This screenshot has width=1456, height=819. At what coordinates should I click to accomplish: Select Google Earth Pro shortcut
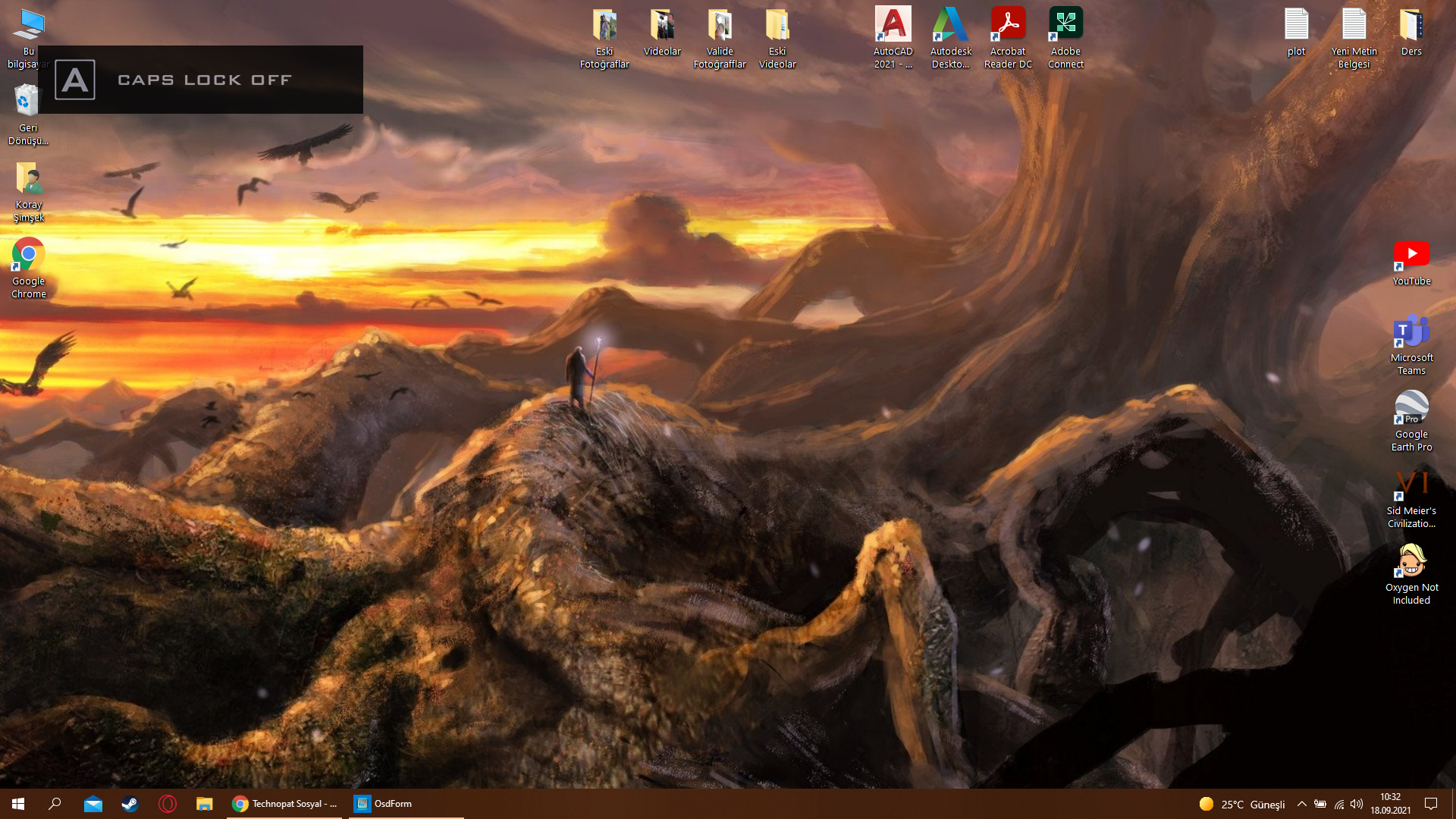pos(1411,409)
